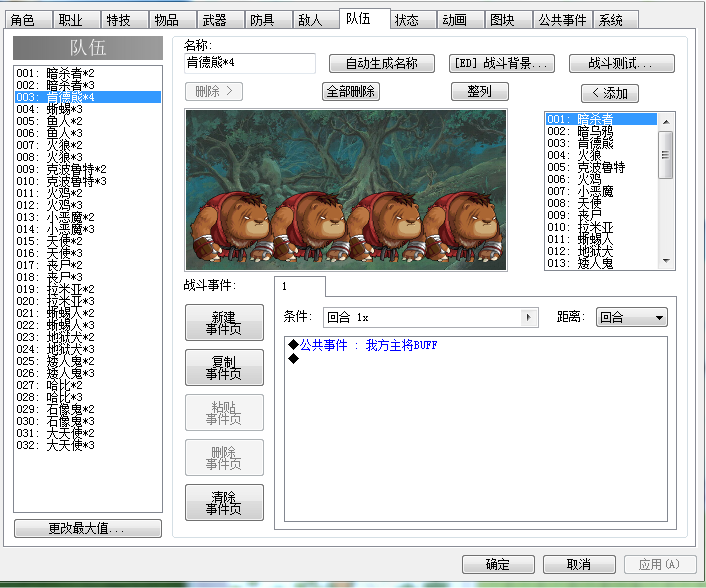Go to the 武器 tab

[221, 20]
